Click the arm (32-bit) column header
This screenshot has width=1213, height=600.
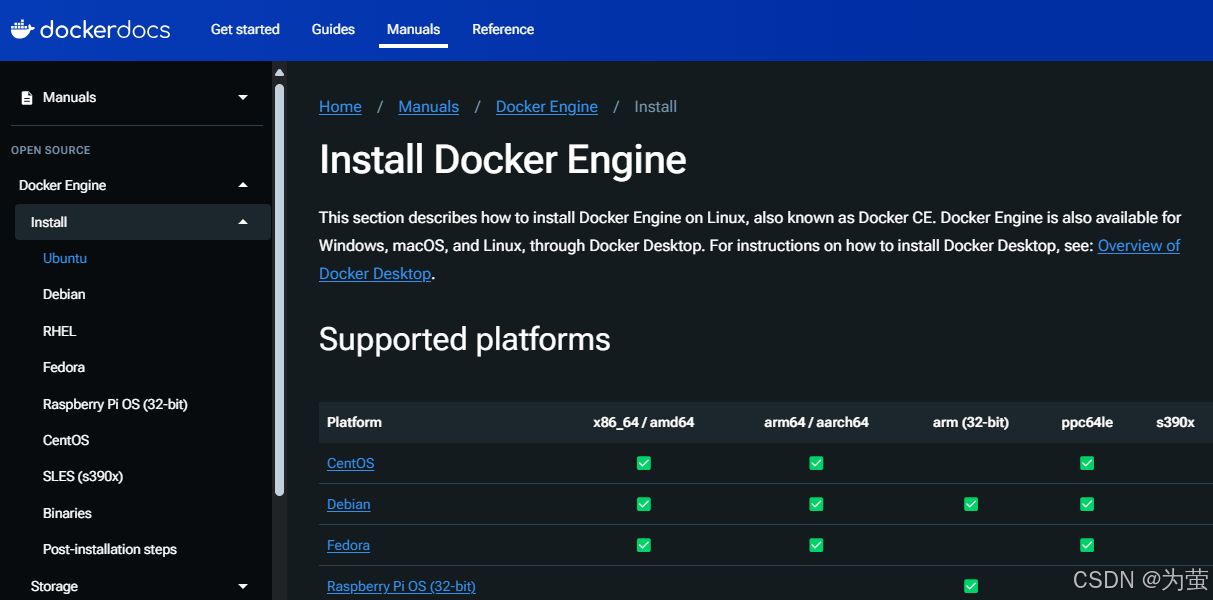[x=971, y=422]
